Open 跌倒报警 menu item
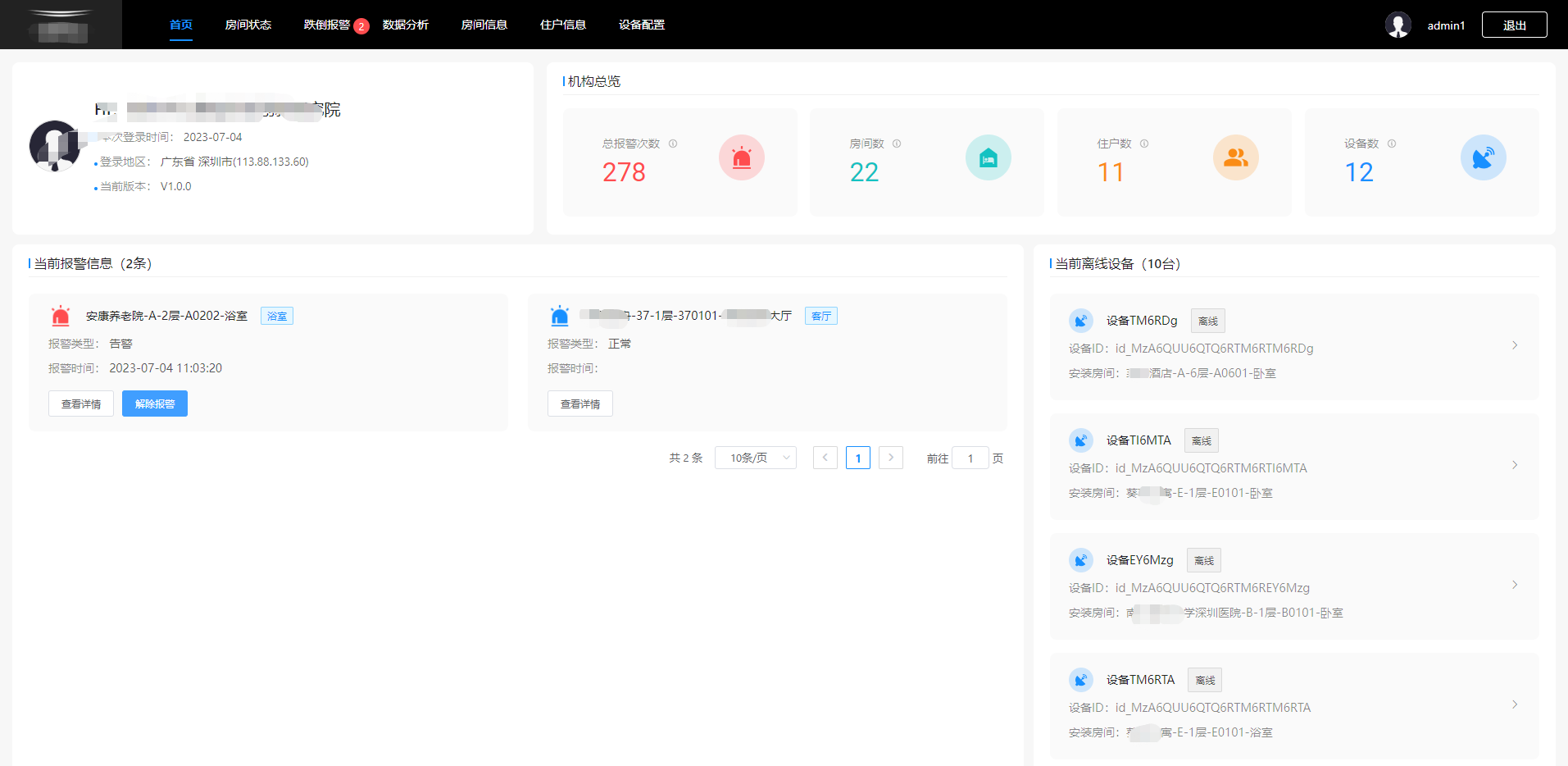 pyautogui.click(x=327, y=25)
